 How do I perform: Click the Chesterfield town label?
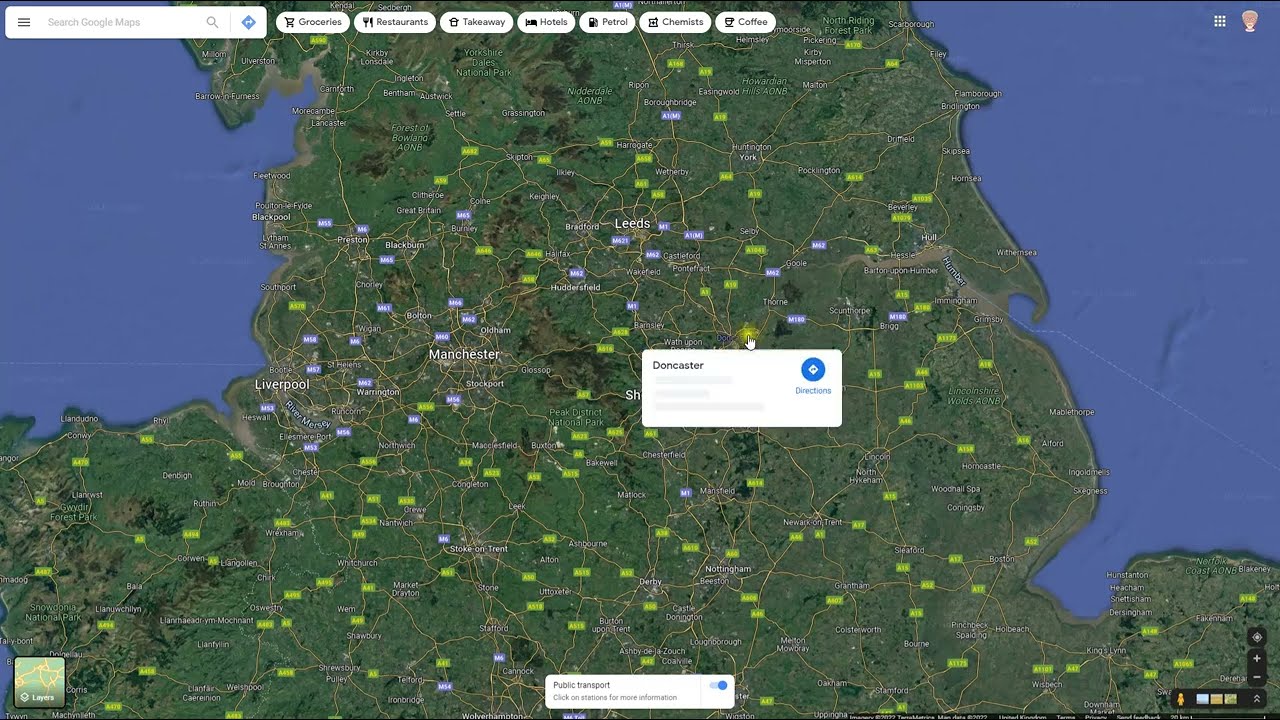[x=664, y=455]
